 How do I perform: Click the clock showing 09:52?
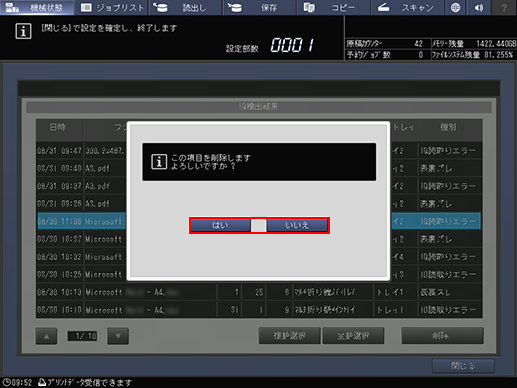pos(17,382)
